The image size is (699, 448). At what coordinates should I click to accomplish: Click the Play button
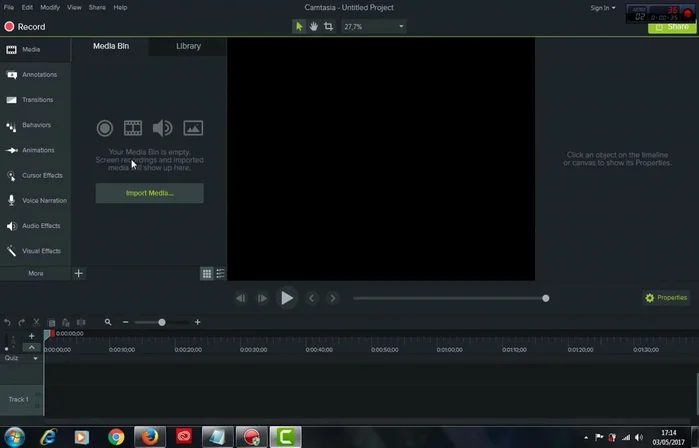tap(287, 298)
